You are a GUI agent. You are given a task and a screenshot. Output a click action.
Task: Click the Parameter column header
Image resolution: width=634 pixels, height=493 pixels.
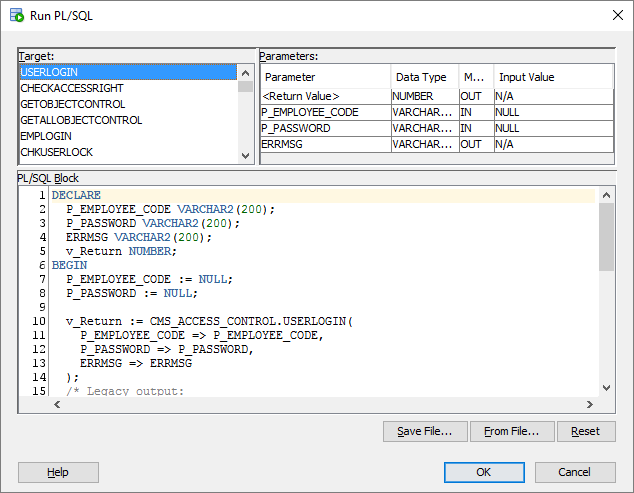point(325,77)
